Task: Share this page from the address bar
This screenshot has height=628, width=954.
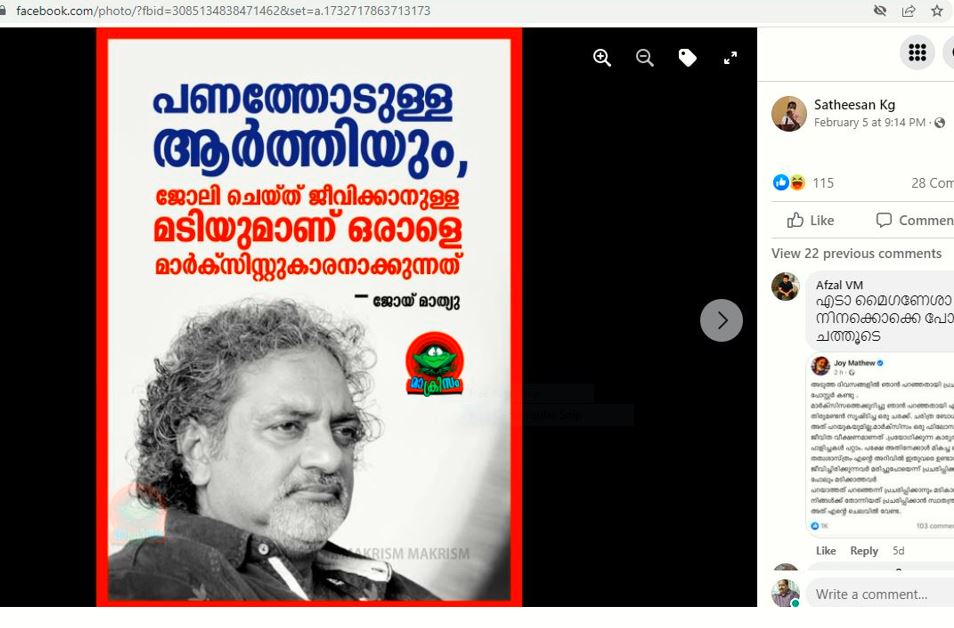Action: point(908,10)
